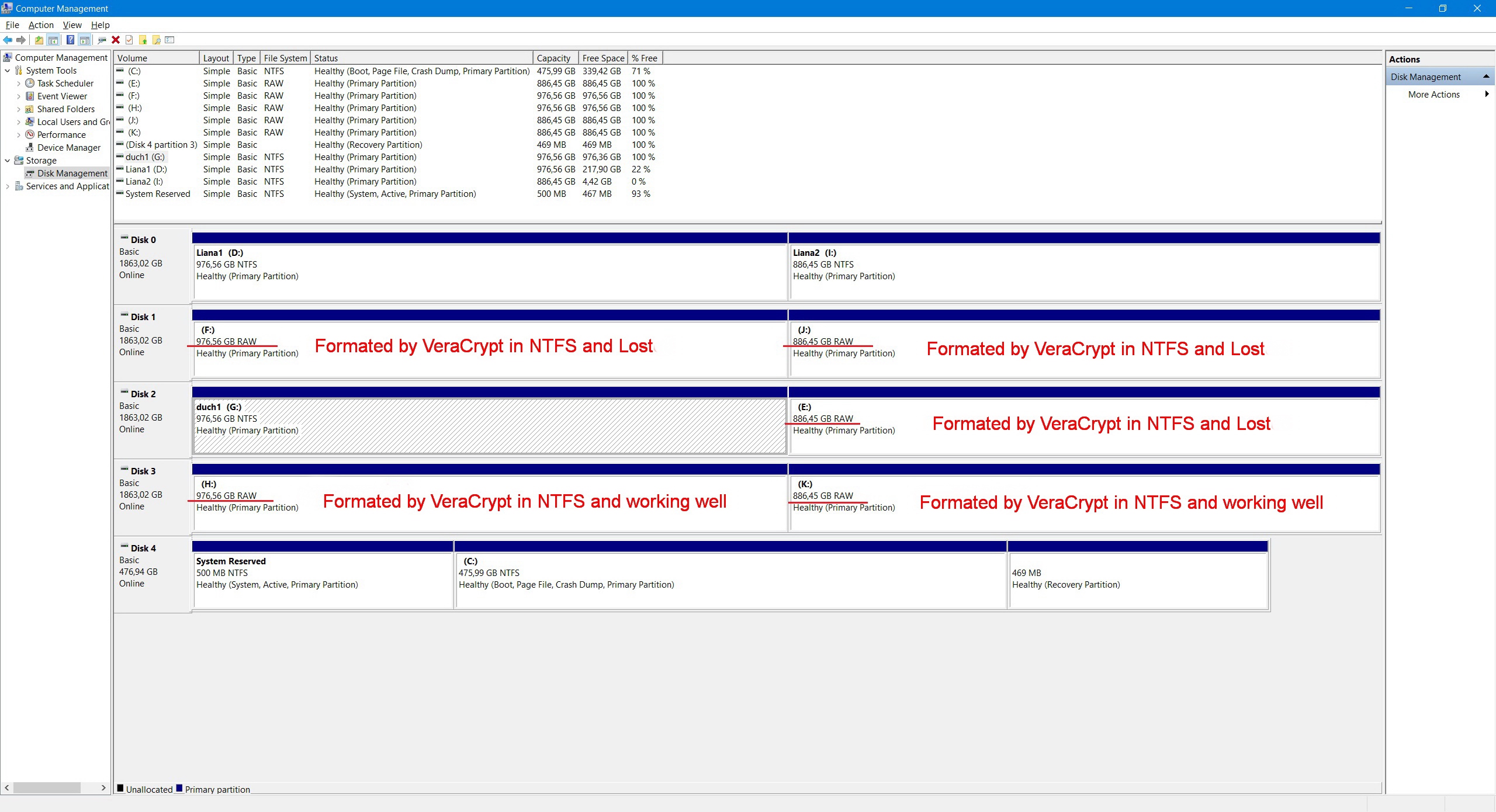Click the Primary partition legend color swatch
Viewport: 1496px width, 812px height.
pos(179,788)
